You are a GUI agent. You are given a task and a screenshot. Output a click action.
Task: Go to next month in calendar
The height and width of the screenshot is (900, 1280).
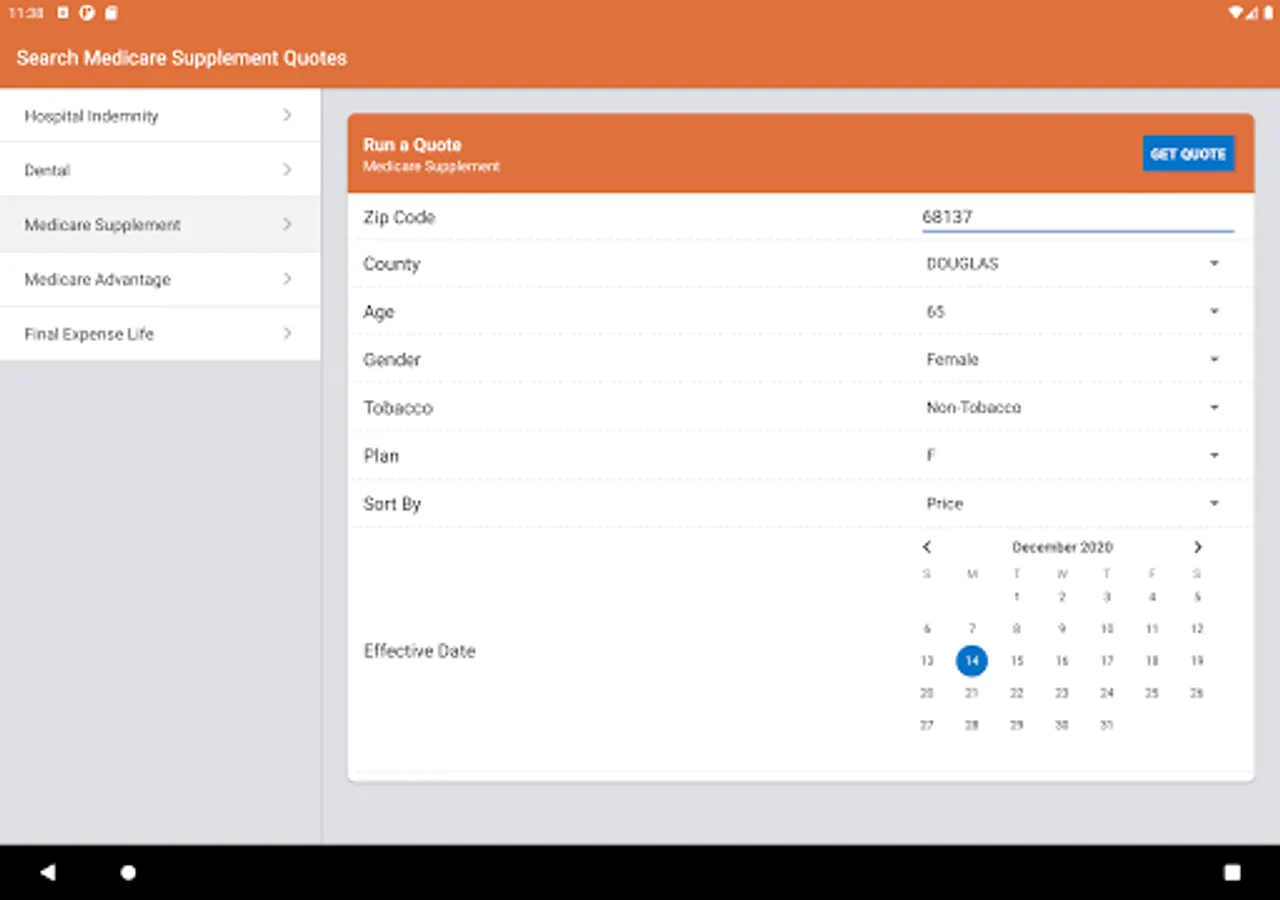pyautogui.click(x=1197, y=547)
